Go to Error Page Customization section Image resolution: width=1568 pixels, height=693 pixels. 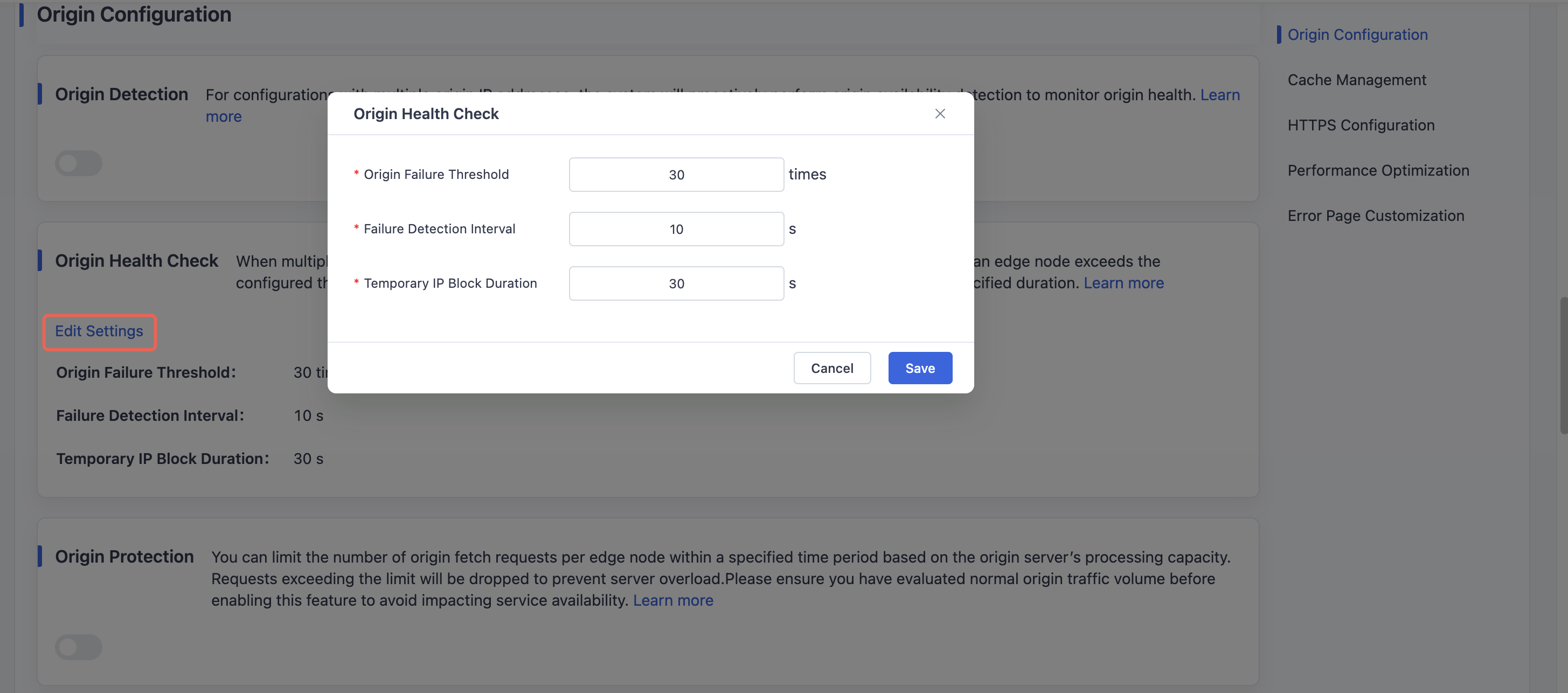(1376, 216)
